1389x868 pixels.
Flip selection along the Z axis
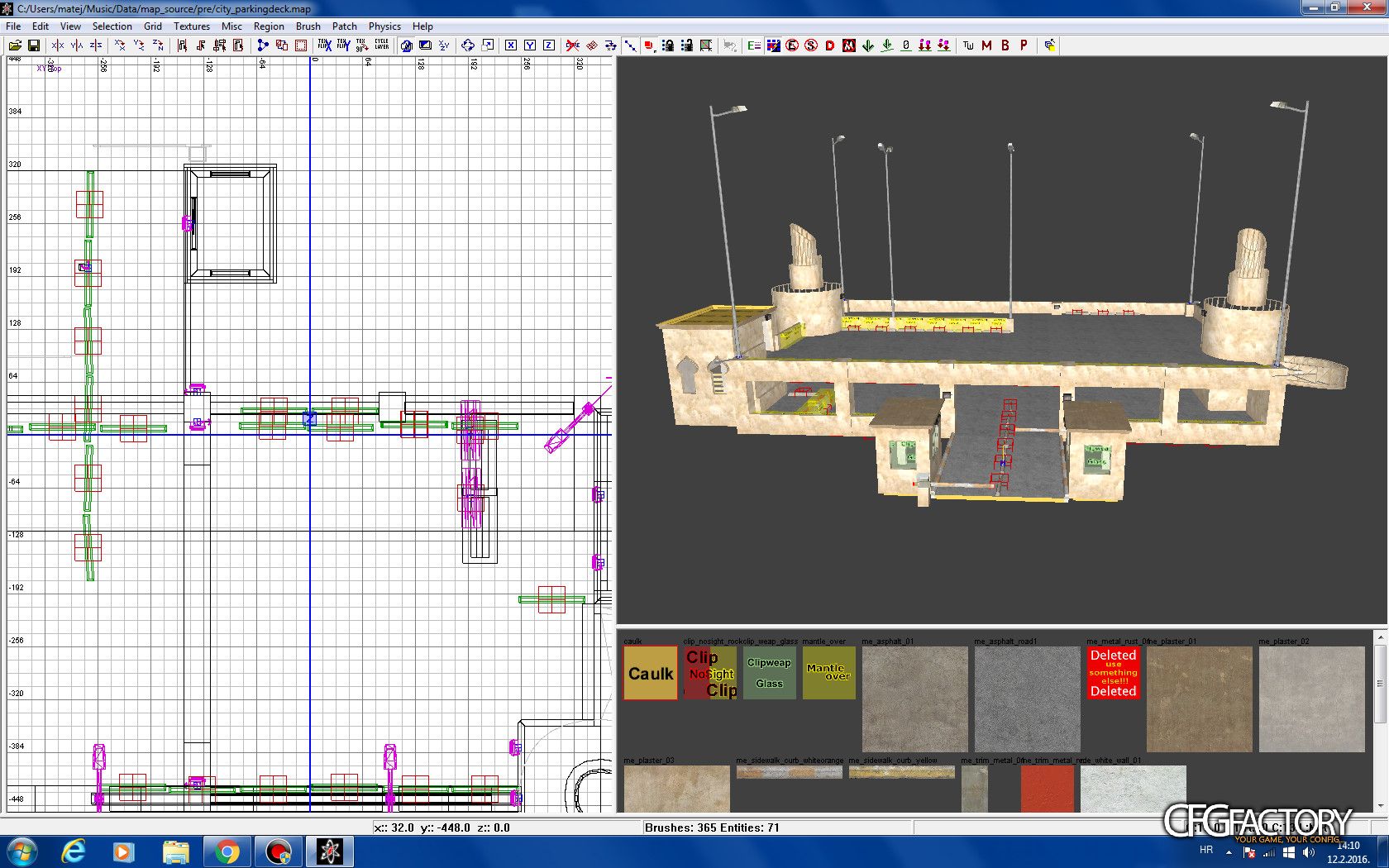pyautogui.click(x=96, y=45)
